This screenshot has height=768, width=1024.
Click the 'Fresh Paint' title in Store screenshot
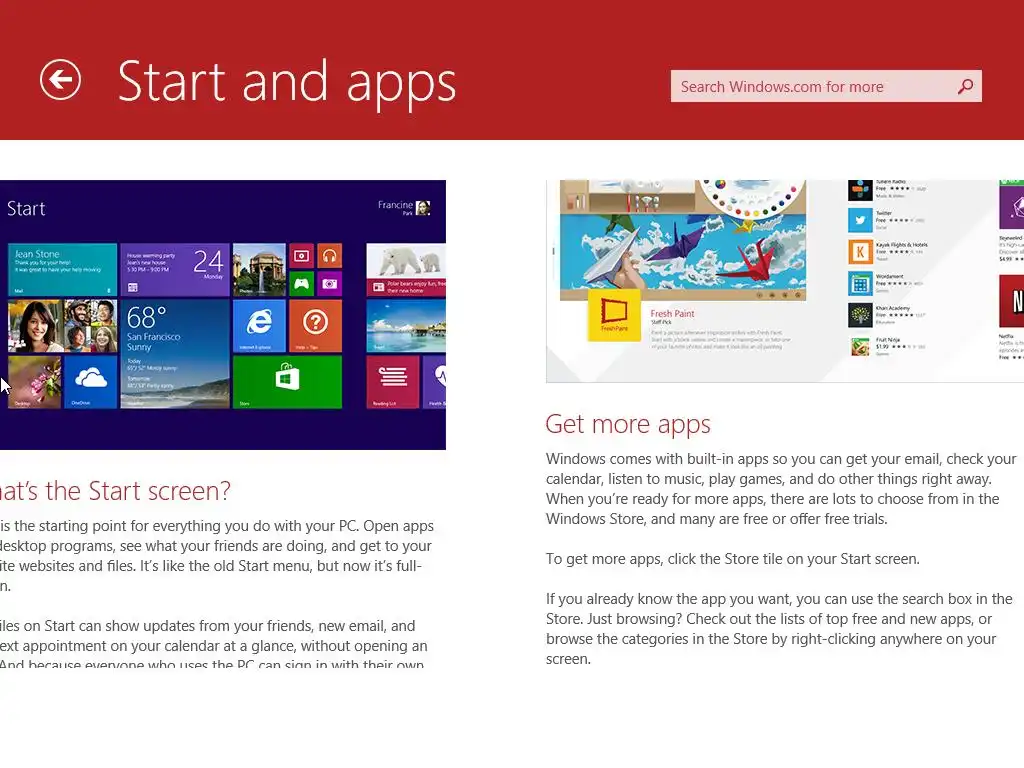pyautogui.click(x=672, y=313)
